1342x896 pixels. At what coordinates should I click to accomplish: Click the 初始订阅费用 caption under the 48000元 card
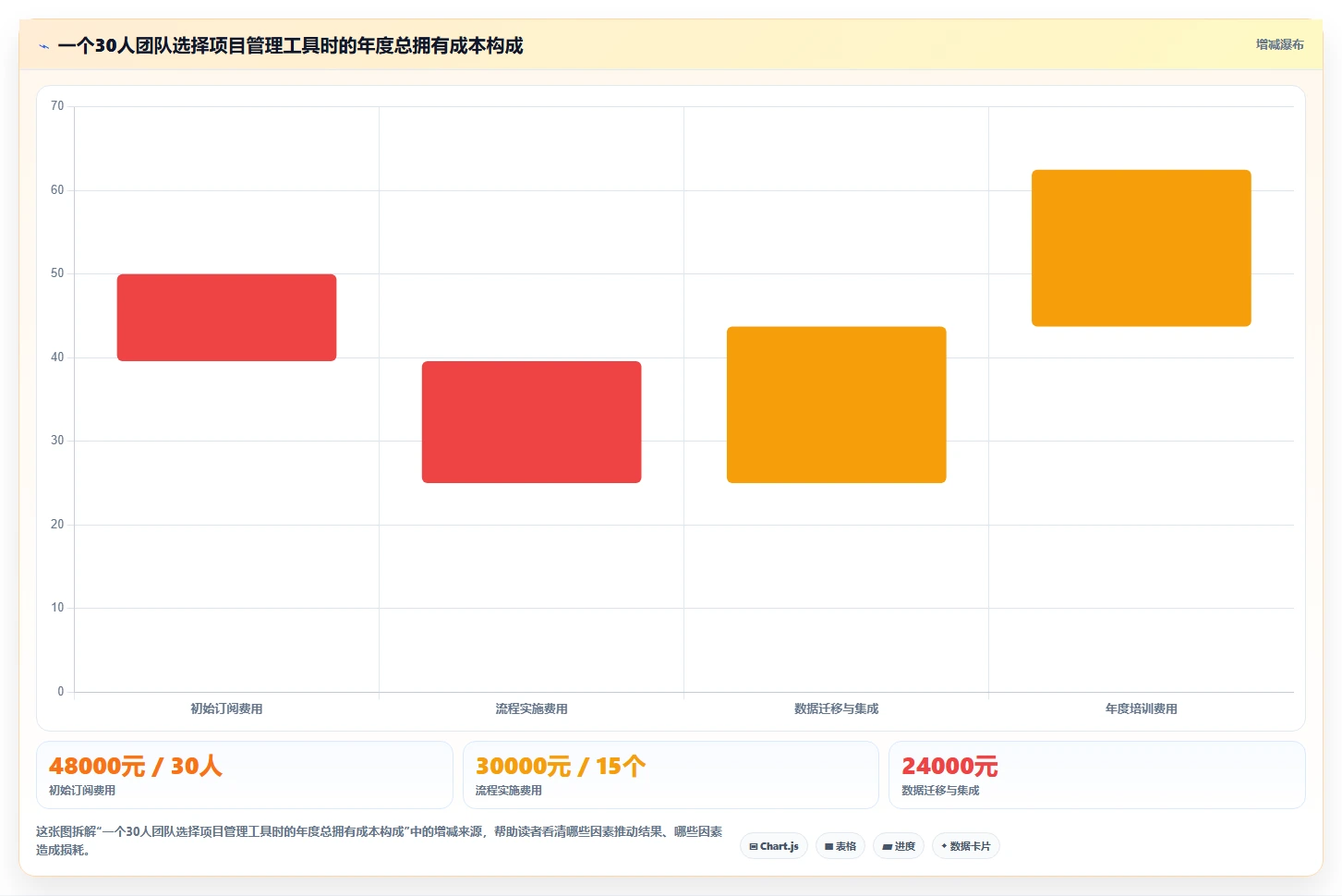tap(82, 791)
